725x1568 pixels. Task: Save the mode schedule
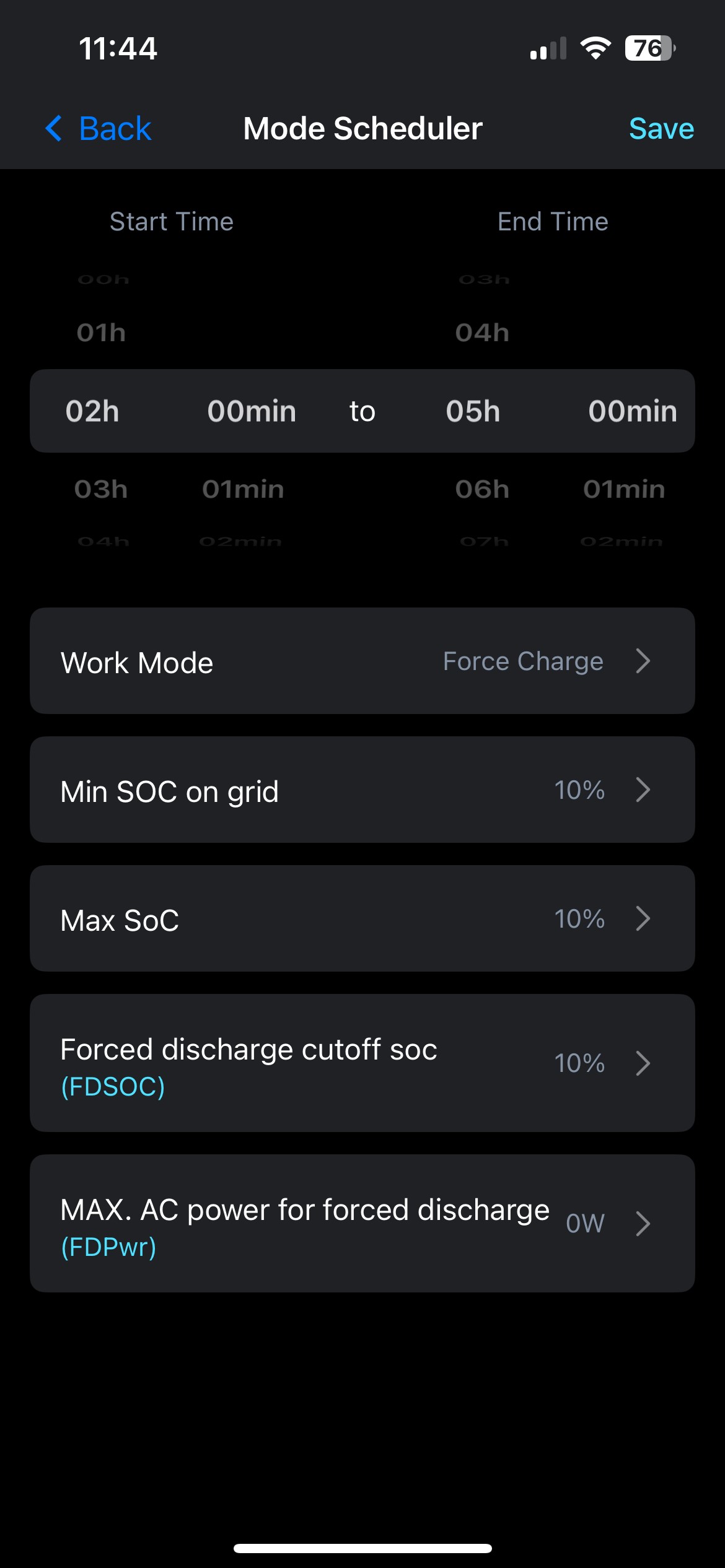coord(661,129)
